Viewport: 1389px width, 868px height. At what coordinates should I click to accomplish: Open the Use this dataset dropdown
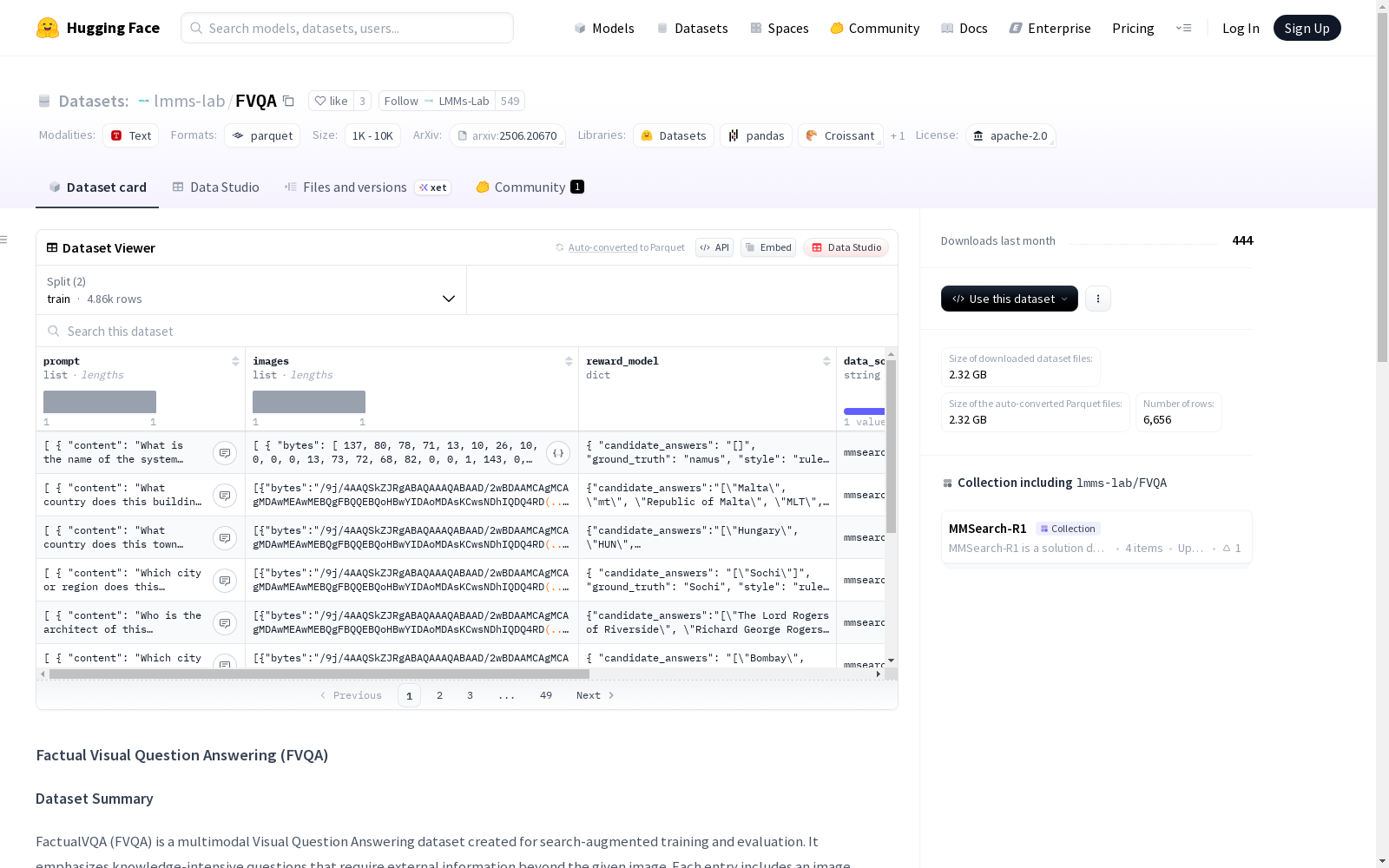pos(1010,299)
